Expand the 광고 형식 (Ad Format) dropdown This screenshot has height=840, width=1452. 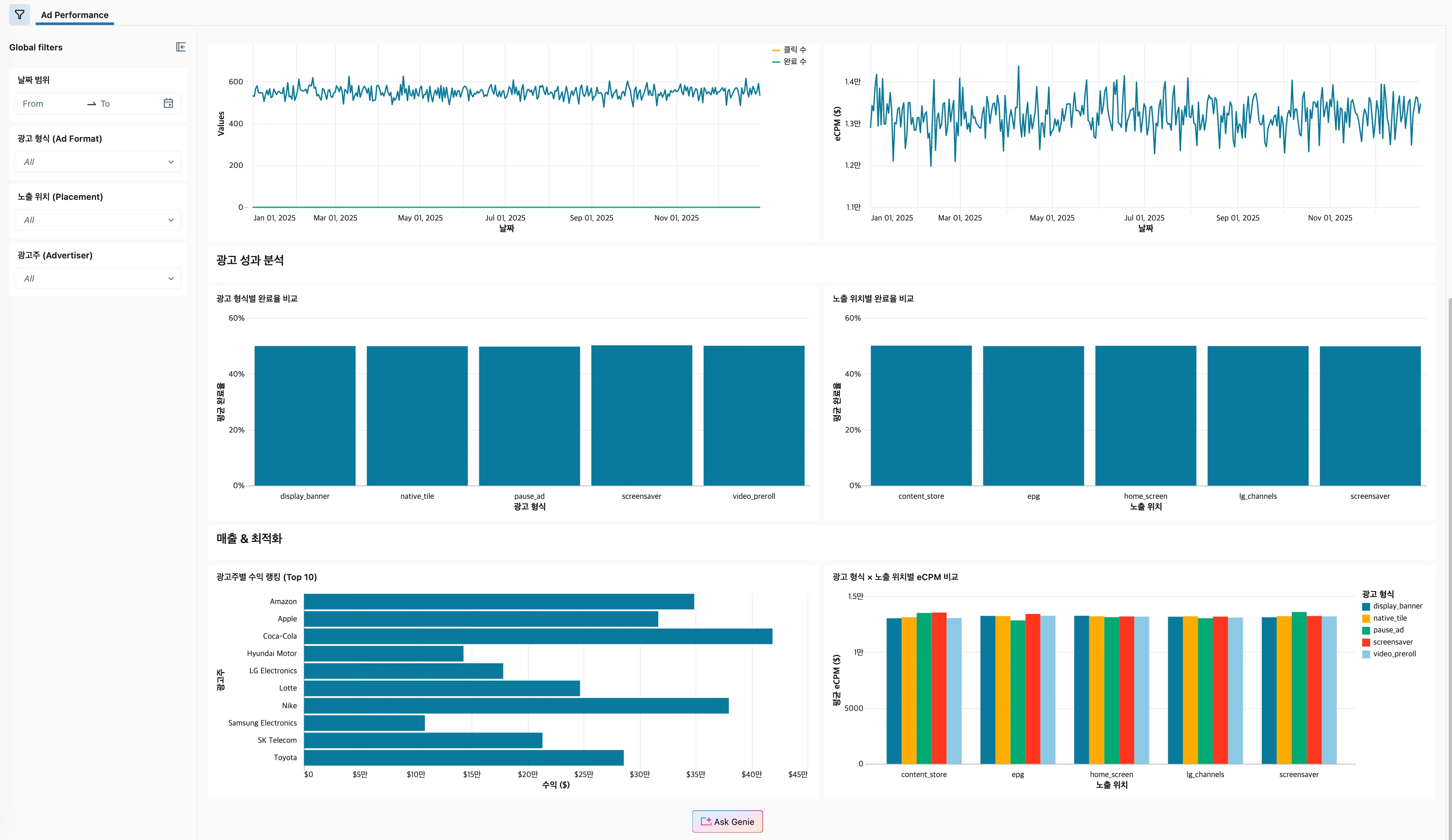pyautogui.click(x=97, y=162)
